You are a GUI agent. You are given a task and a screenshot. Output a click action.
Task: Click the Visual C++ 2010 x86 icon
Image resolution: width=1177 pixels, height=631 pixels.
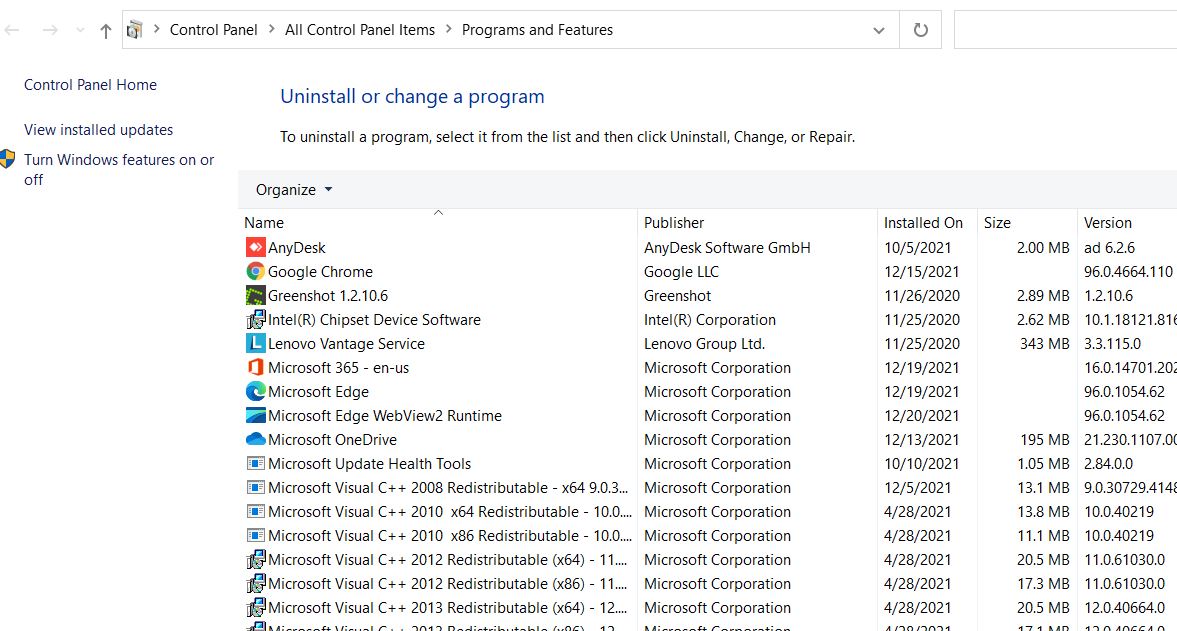click(255, 535)
